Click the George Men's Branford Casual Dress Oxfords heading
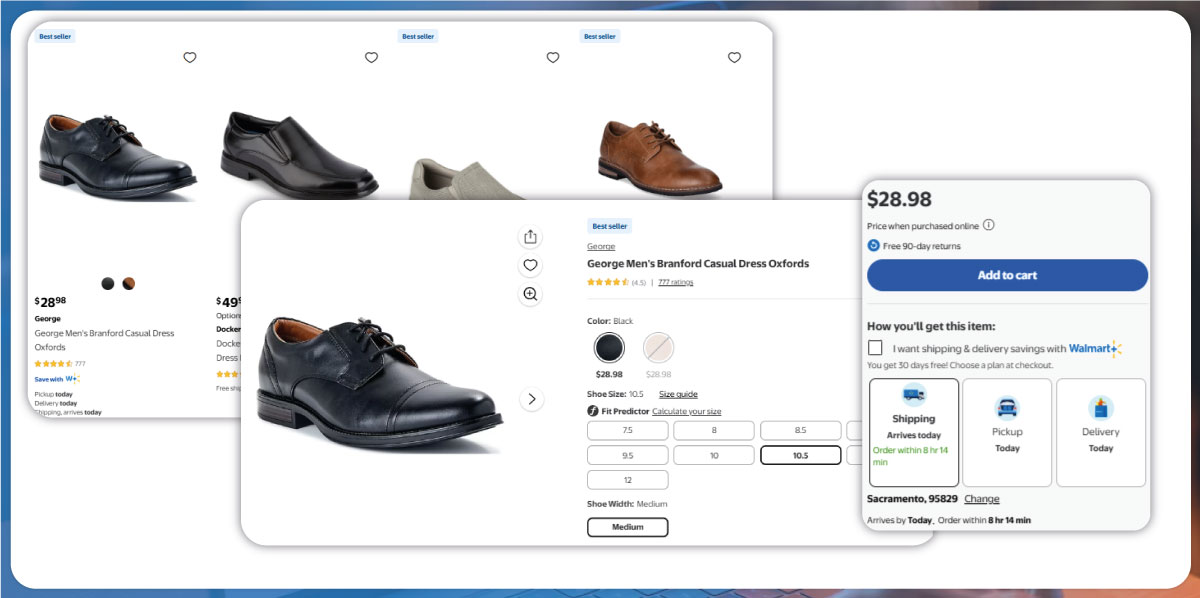This screenshot has height=598, width=1200. pos(698,264)
